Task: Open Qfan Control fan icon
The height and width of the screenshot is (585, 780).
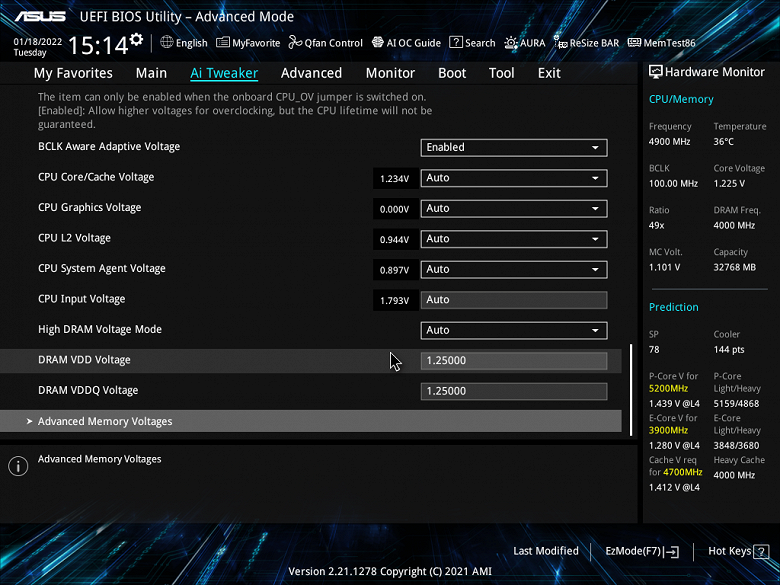Action: coord(295,43)
